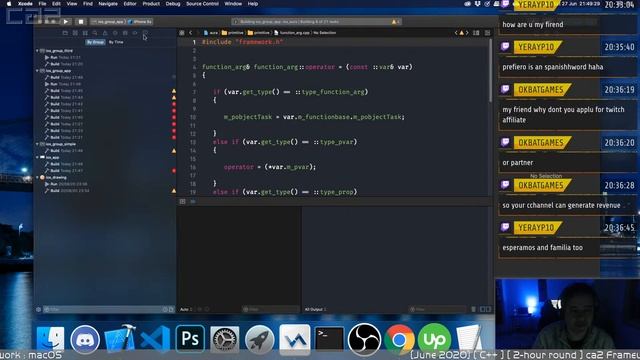Image resolution: width=640 pixels, height=360 pixels.
Task: Collapse the ios_drawing group
Action: pos(37,178)
